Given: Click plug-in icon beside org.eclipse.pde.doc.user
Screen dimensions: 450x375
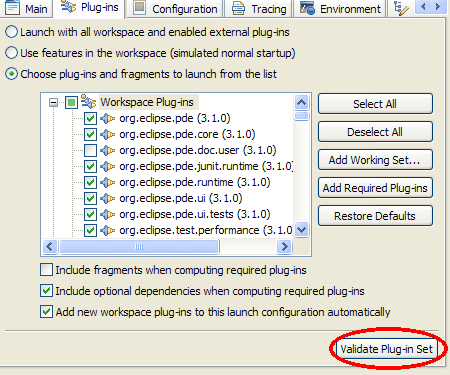Looking at the screenshot, I should click(108, 150).
